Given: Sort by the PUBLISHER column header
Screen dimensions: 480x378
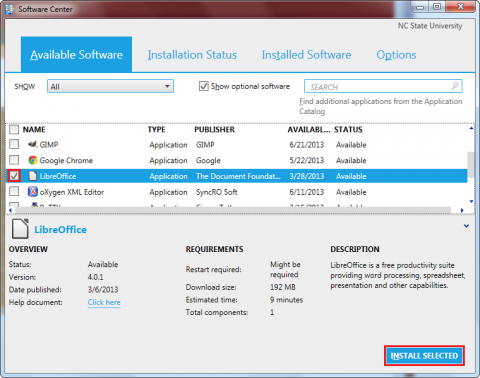Looking at the screenshot, I should (214, 129).
